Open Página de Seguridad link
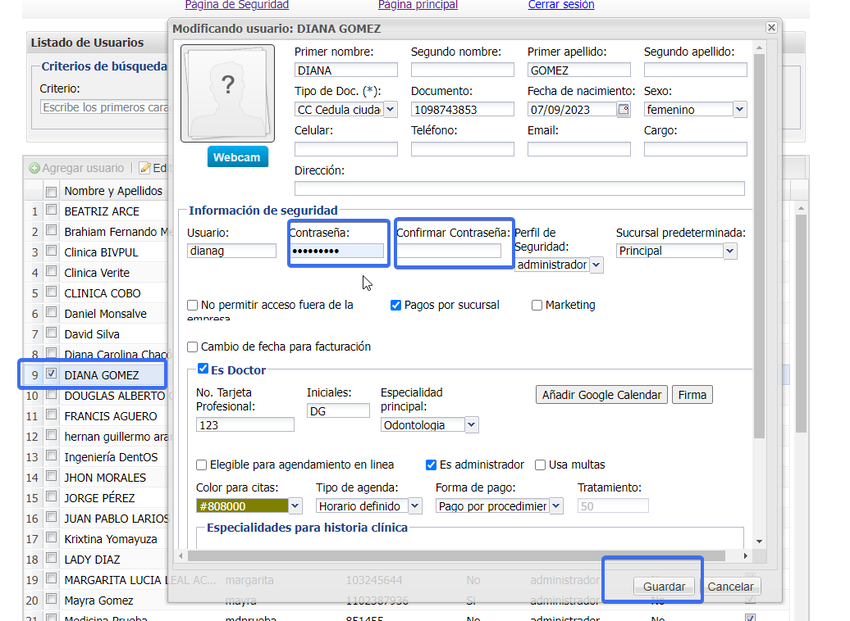This screenshot has height=621, width=850. point(237,5)
